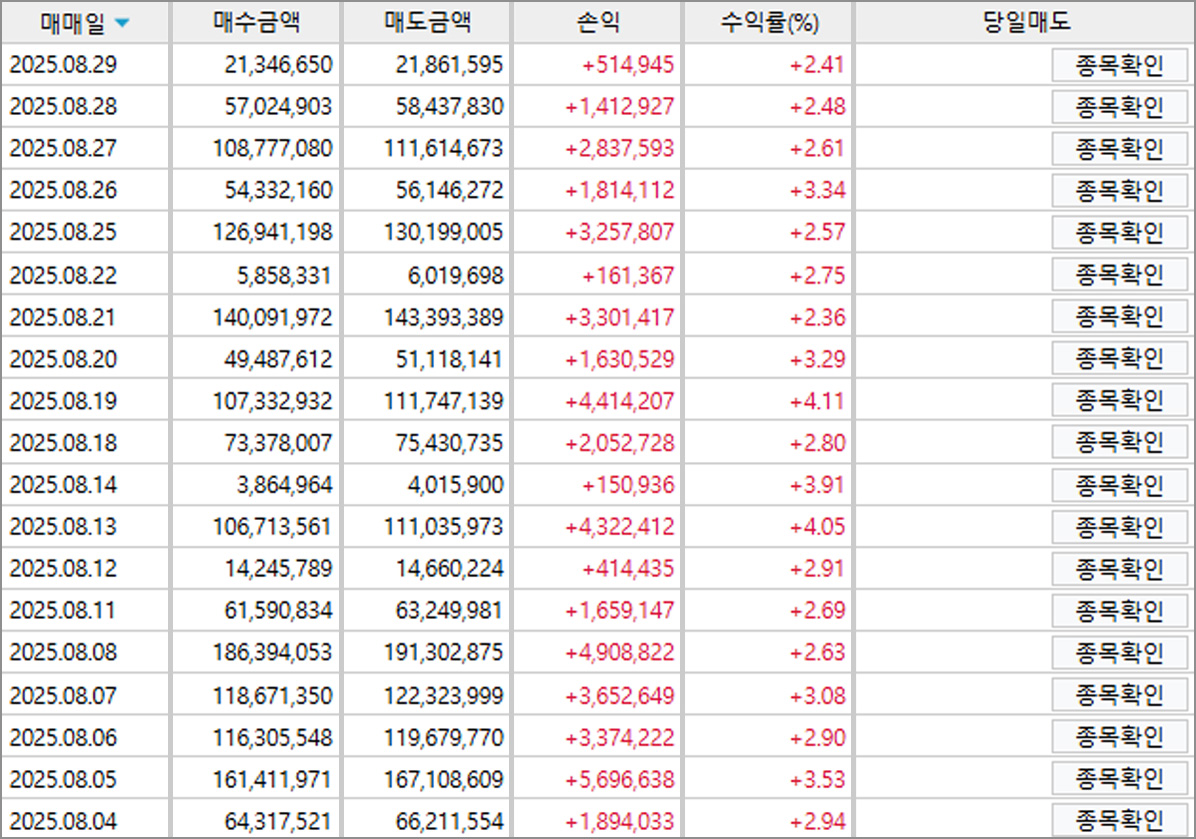
Task: Click the profit value +5,696,638
Action: [619, 780]
